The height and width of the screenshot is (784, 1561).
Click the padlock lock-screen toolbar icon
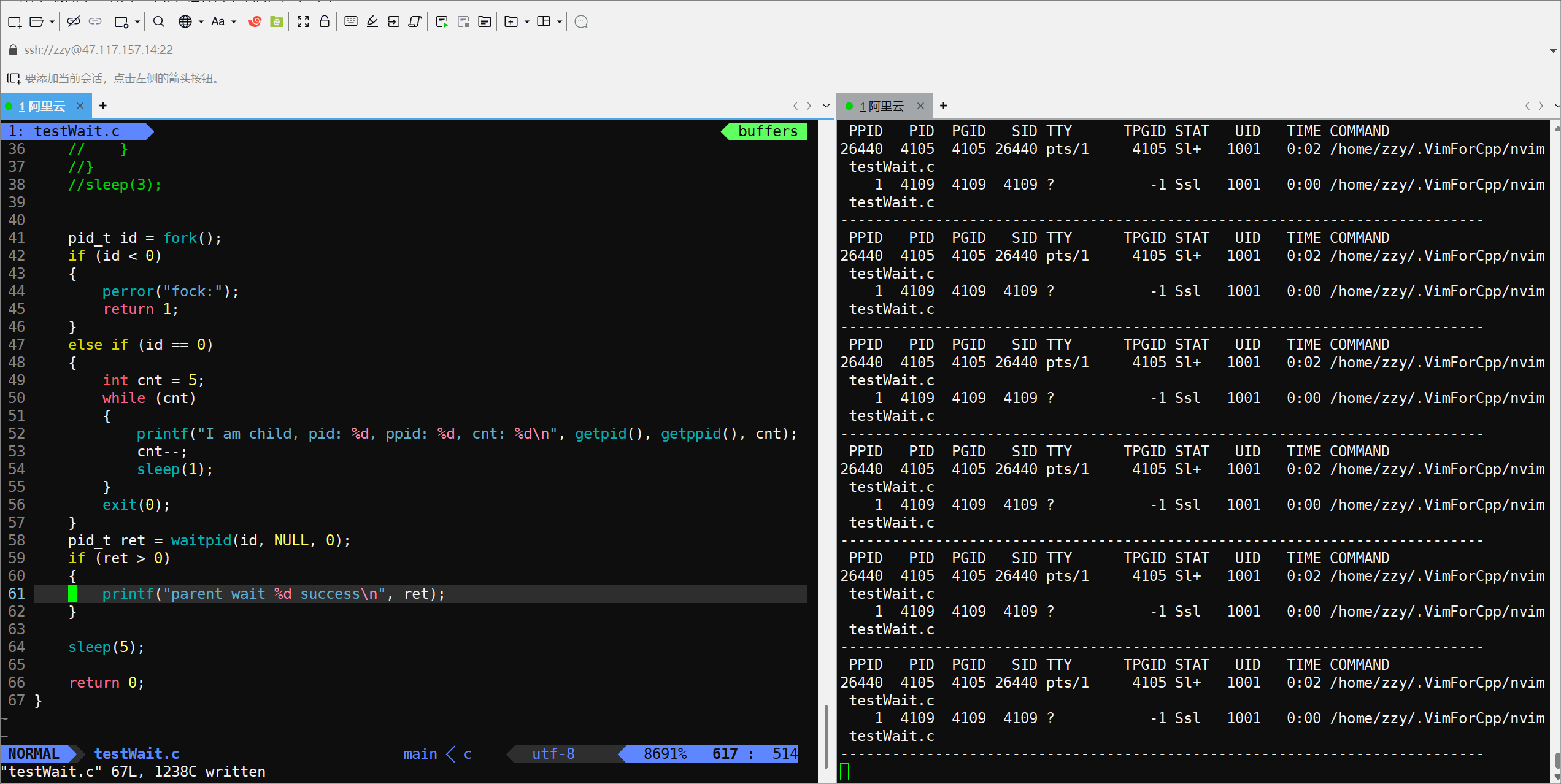pos(325,22)
